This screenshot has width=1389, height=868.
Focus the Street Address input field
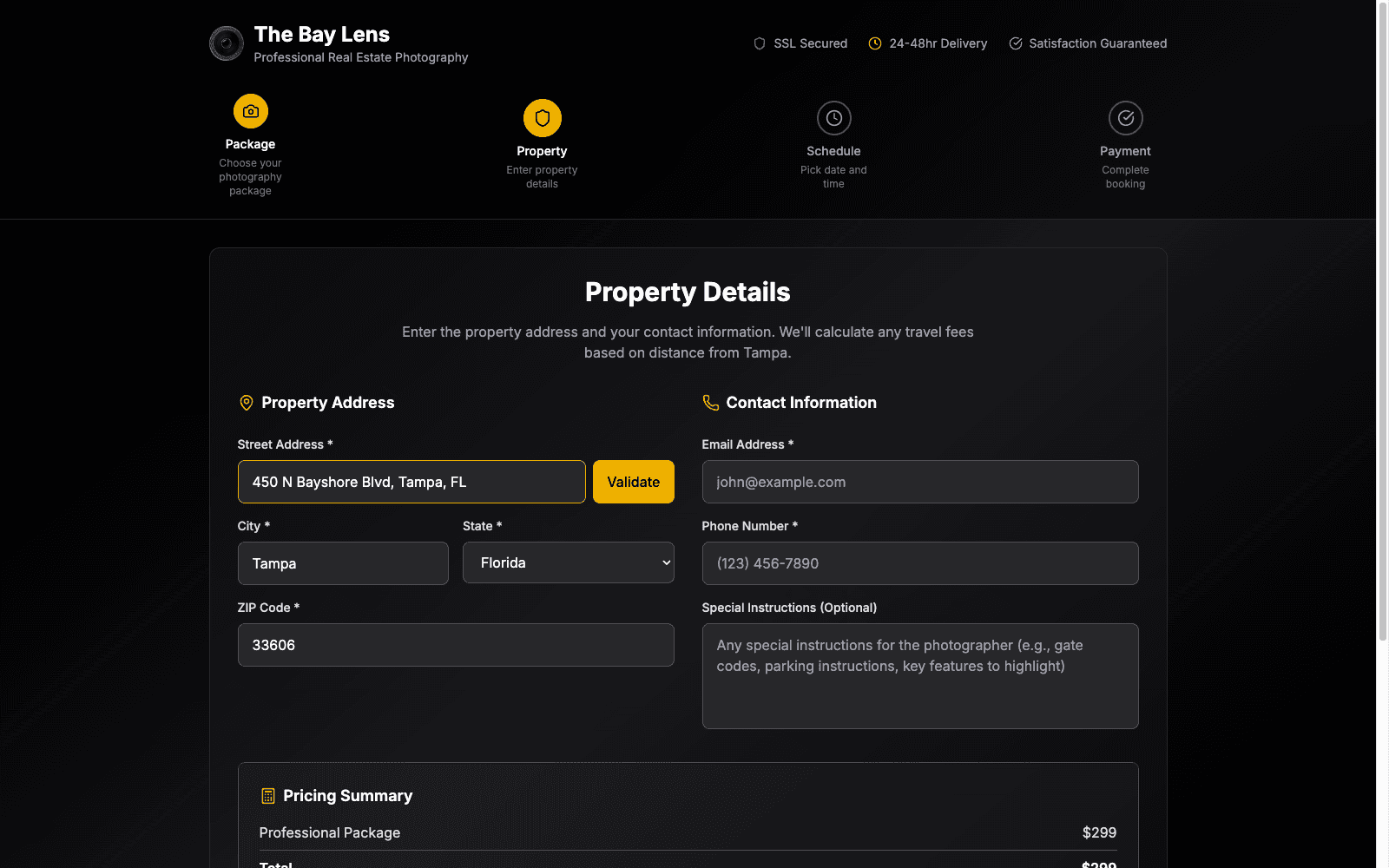pyautogui.click(x=411, y=482)
